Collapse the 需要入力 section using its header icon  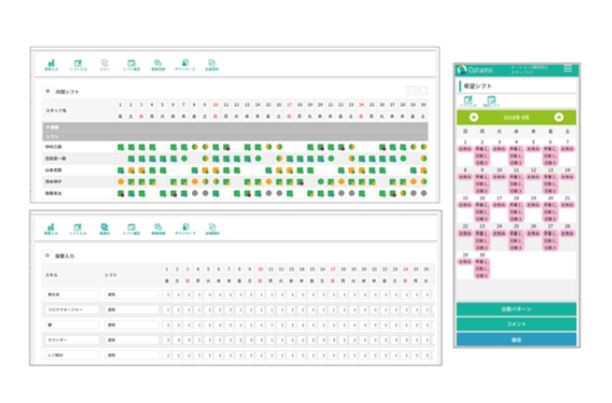click(47, 256)
